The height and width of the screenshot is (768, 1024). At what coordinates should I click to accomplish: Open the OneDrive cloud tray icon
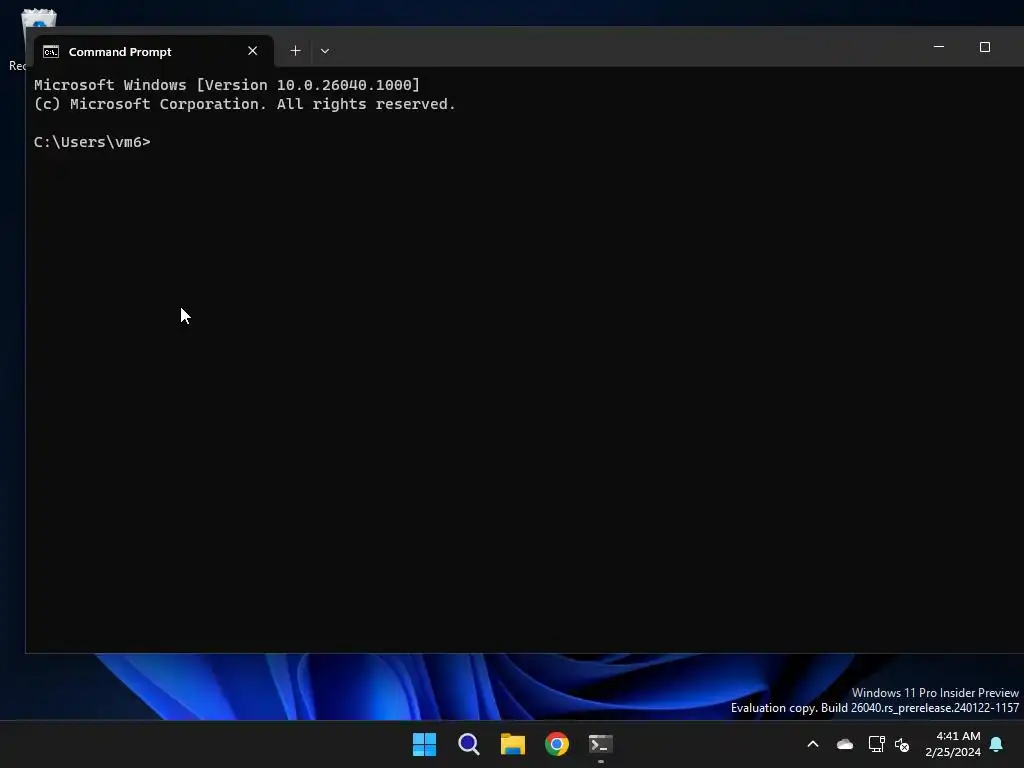click(x=845, y=744)
